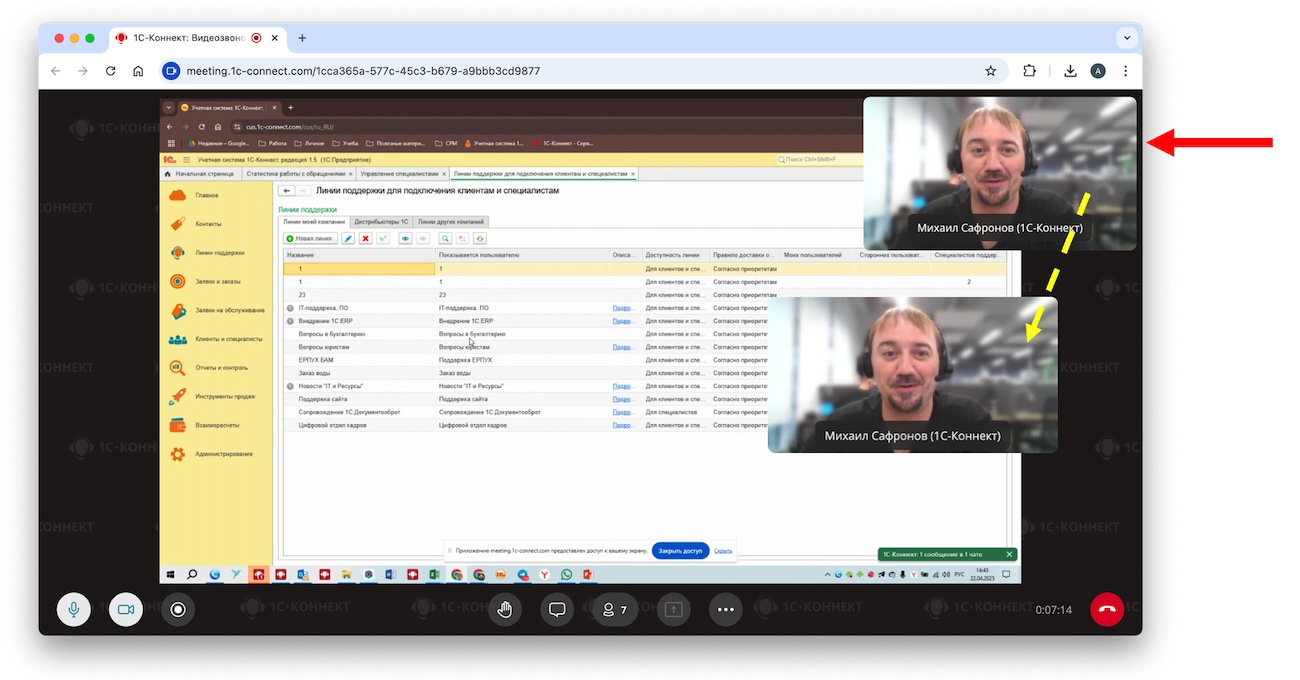Screen dimensions: 1300x680
Task: Click the Закрыть доступ button
Action: tap(680, 551)
